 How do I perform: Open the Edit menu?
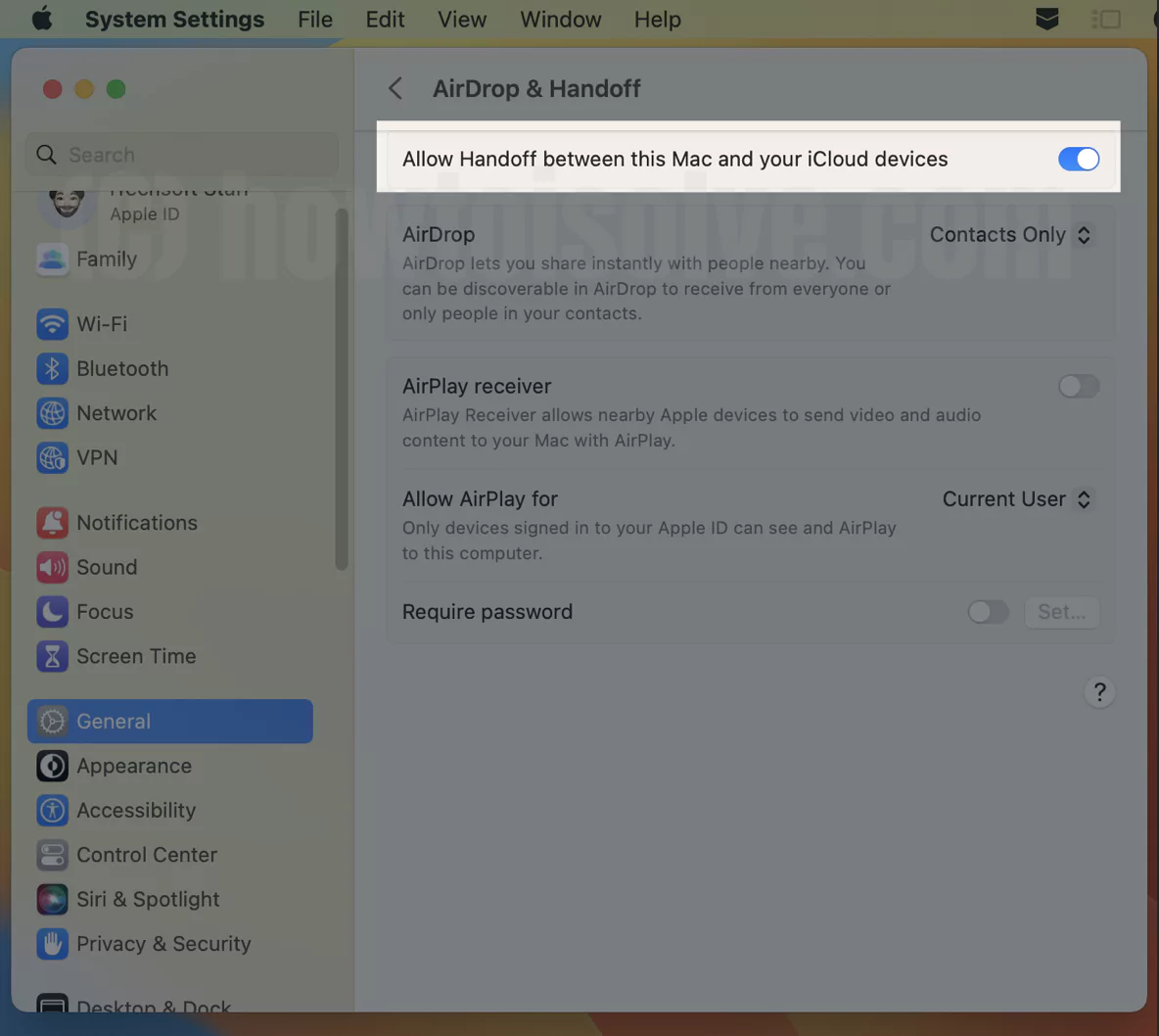(385, 20)
